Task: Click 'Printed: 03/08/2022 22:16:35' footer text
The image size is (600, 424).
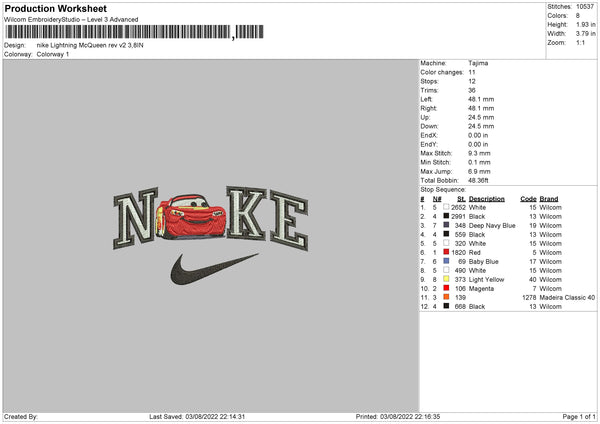Action: tap(398, 416)
